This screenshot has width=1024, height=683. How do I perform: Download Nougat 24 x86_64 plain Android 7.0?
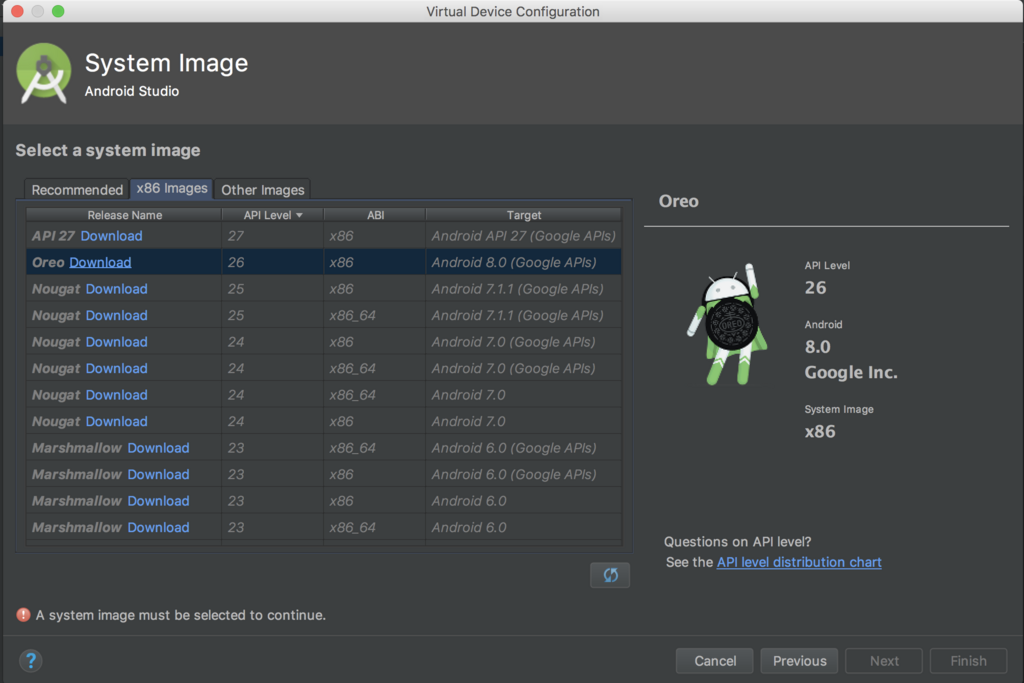tap(116, 395)
